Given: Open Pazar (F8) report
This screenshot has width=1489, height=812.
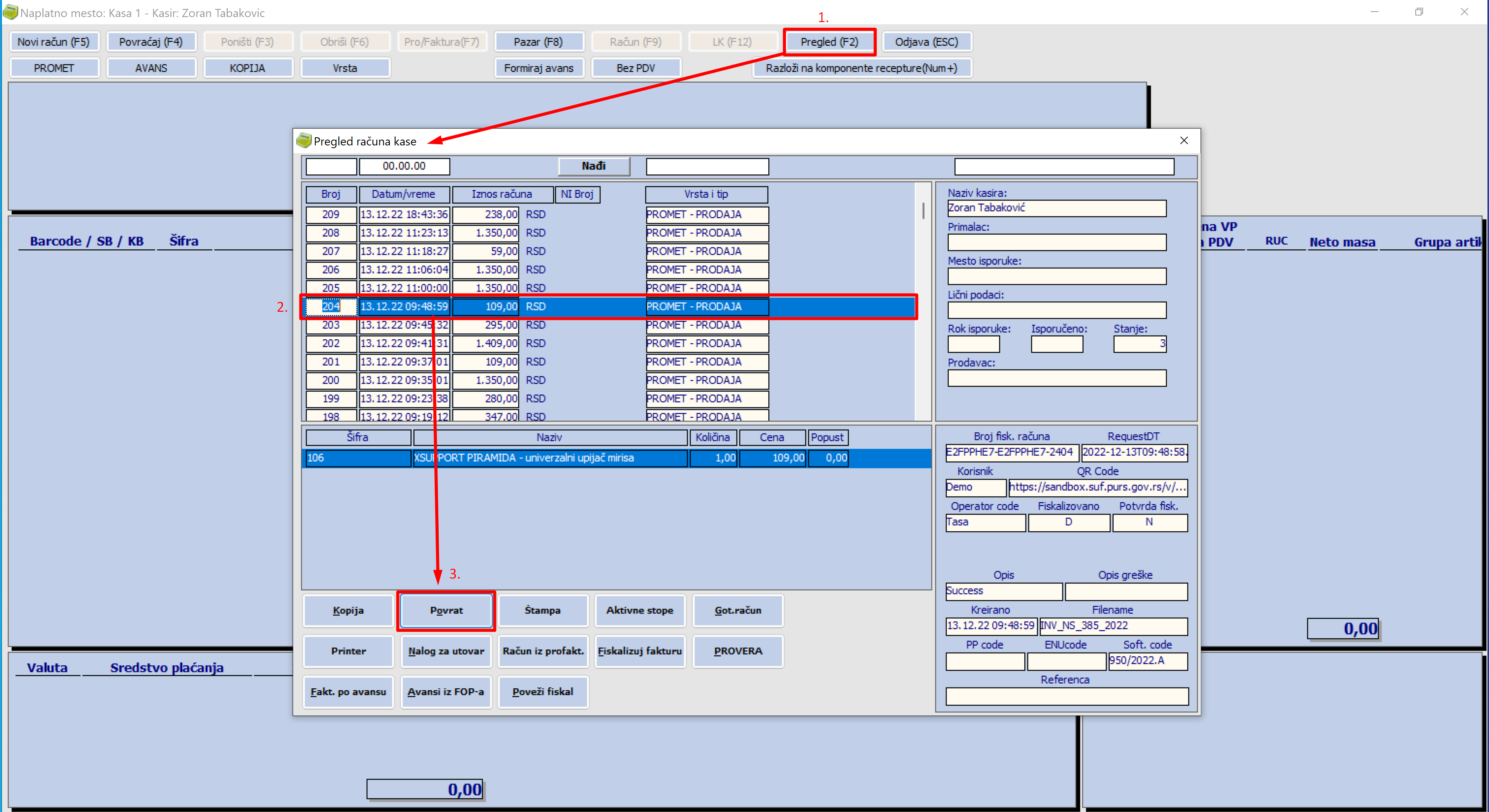Looking at the screenshot, I should pos(538,41).
